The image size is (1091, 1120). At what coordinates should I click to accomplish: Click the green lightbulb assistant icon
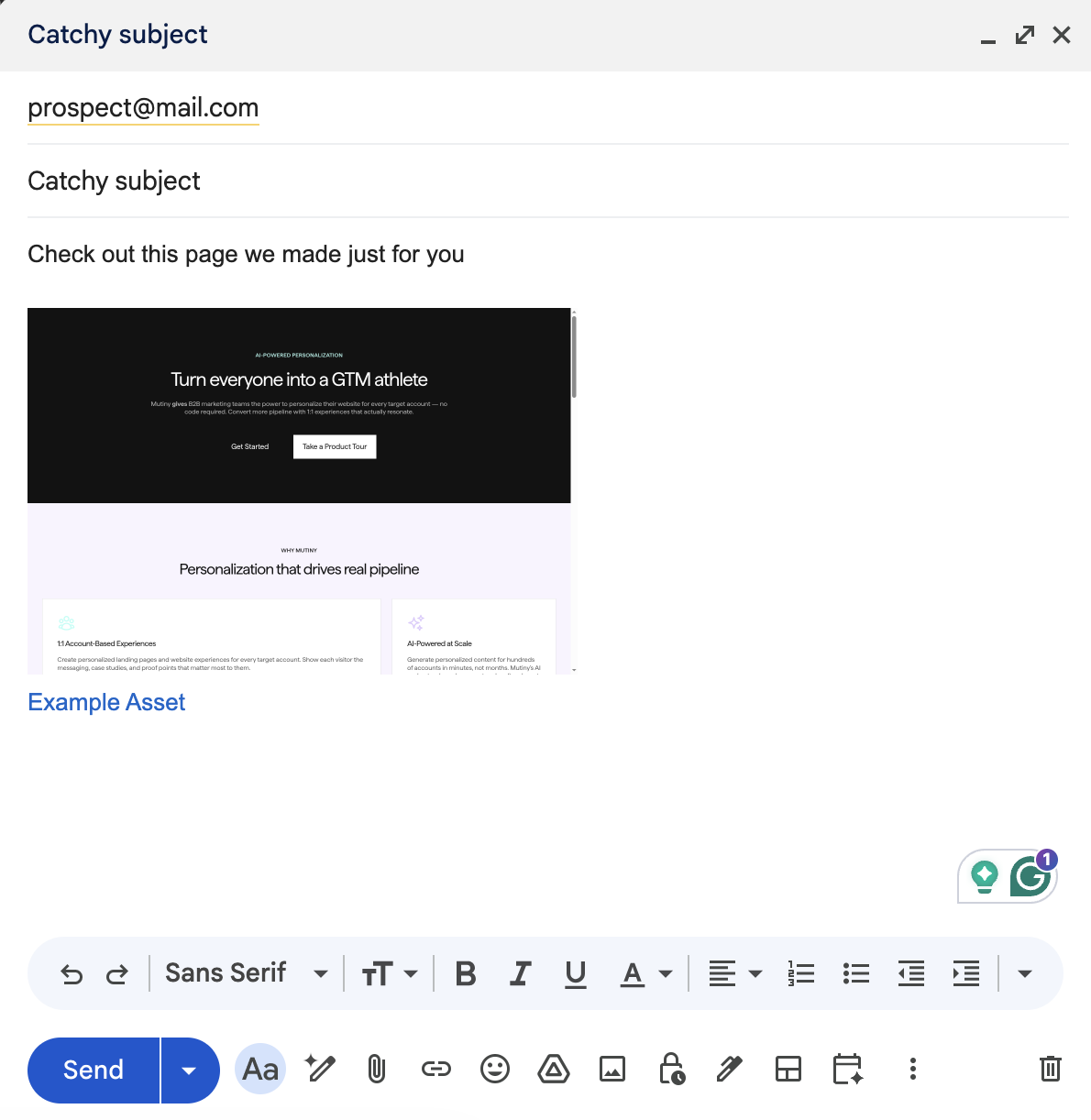[x=985, y=876]
